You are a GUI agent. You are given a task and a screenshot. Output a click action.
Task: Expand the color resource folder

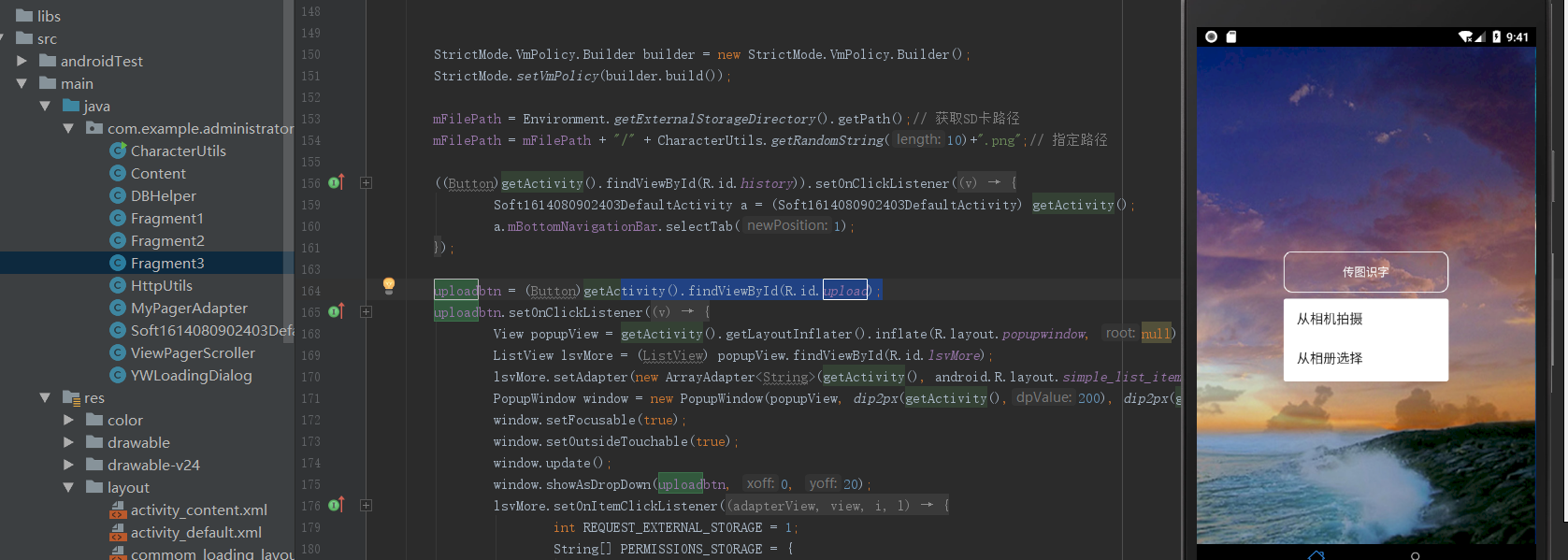[x=68, y=420]
